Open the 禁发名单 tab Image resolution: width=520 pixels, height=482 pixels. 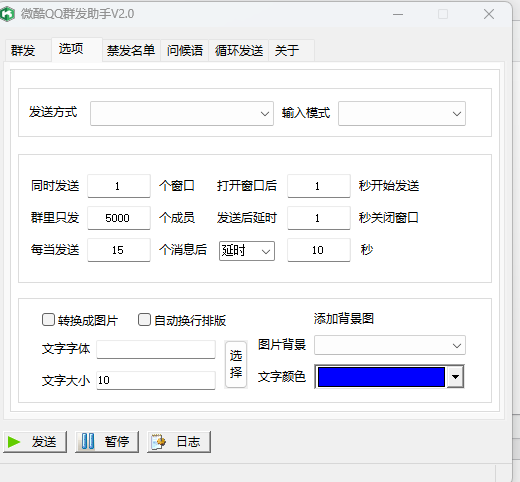click(x=131, y=50)
